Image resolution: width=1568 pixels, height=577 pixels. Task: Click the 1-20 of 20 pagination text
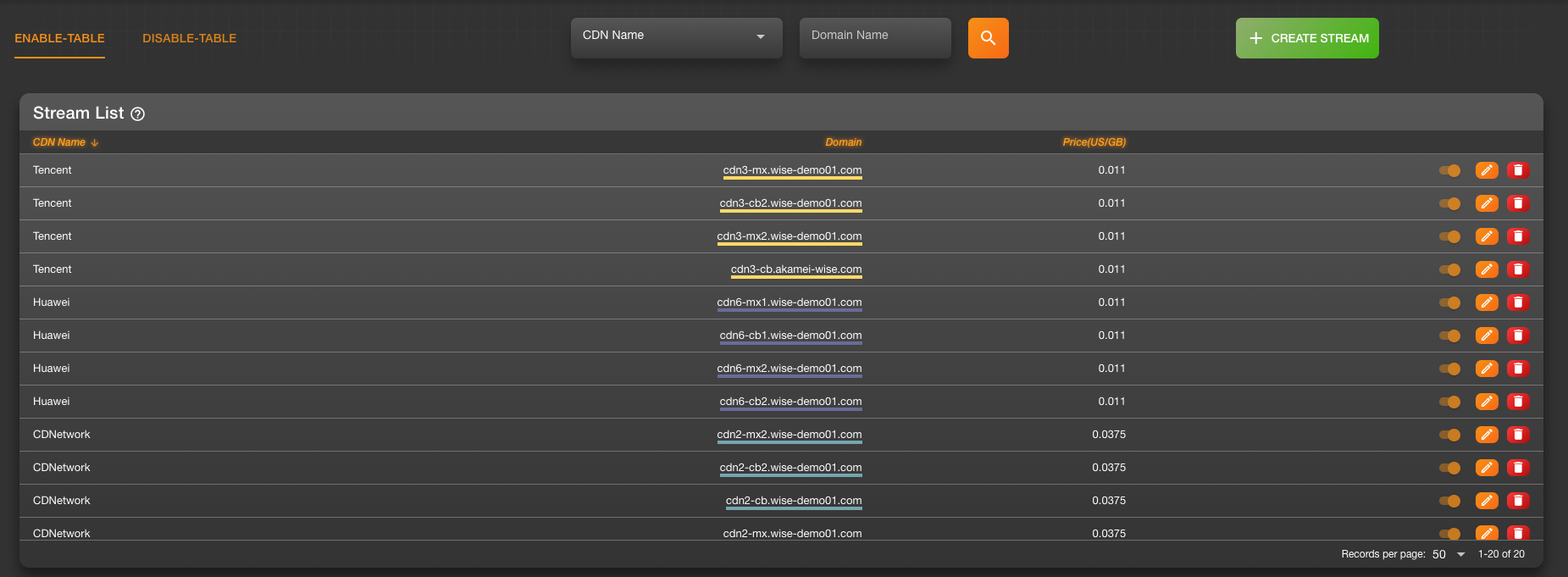(1501, 554)
